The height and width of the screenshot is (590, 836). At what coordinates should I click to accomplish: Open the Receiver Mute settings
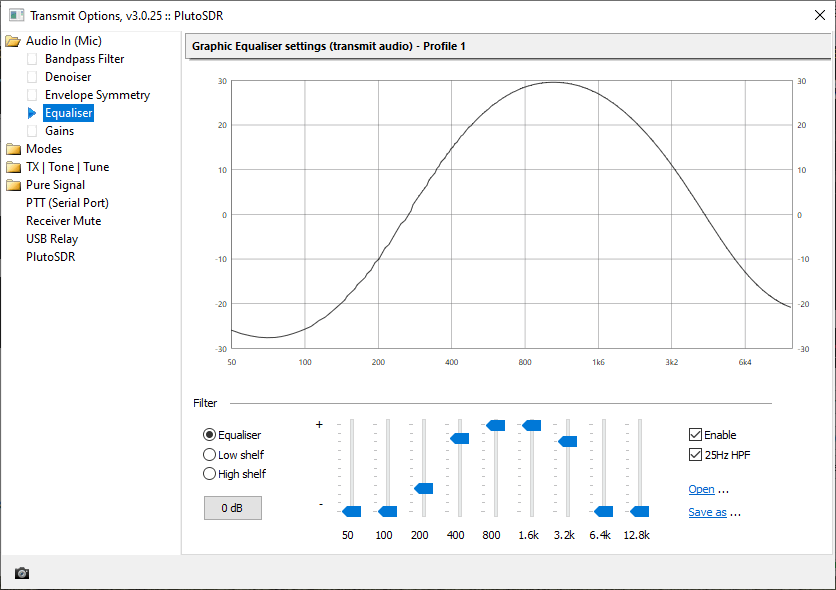[63, 221]
